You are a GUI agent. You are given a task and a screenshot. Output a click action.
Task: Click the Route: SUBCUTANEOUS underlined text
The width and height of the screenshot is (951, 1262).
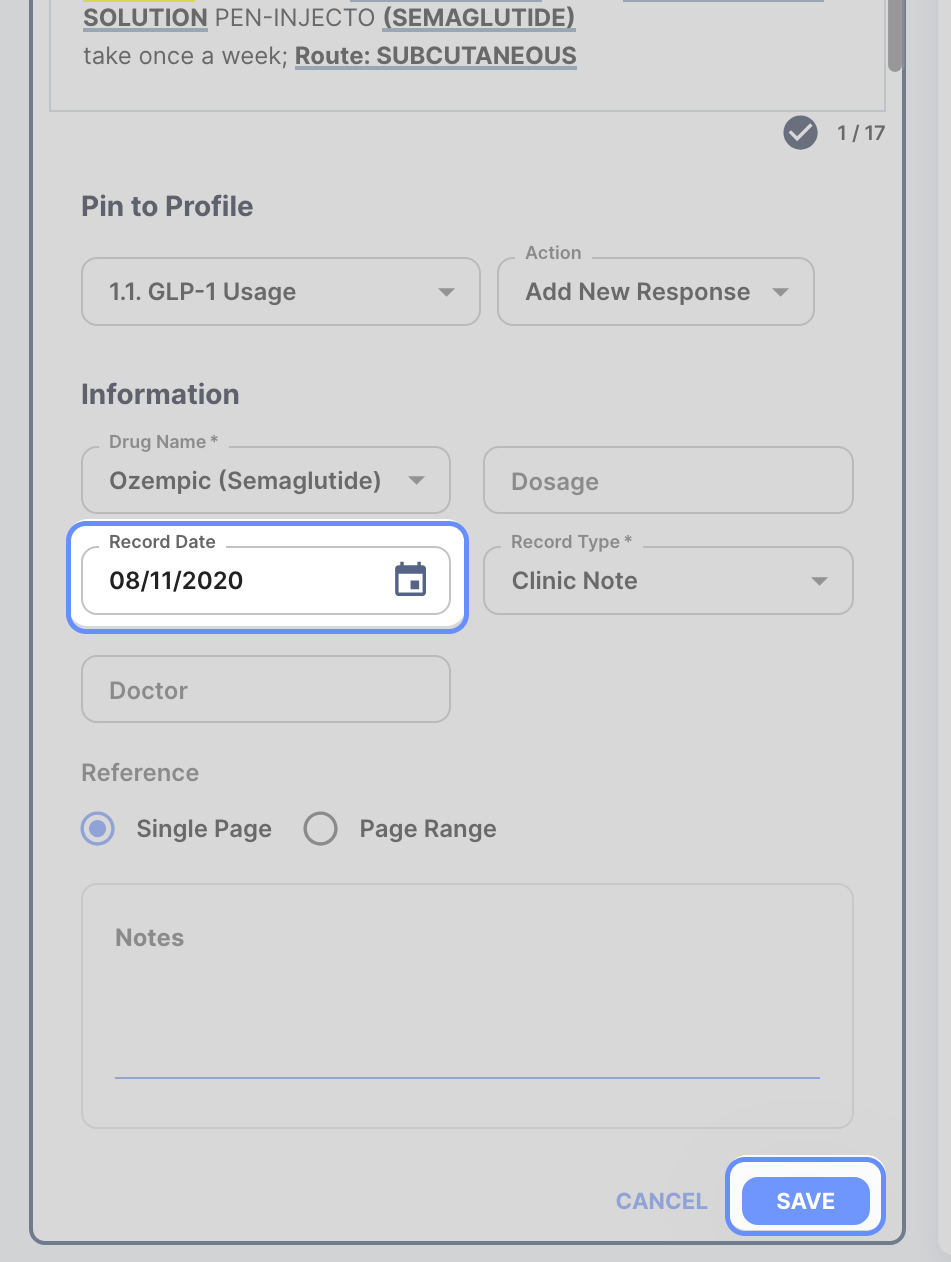click(x=436, y=56)
